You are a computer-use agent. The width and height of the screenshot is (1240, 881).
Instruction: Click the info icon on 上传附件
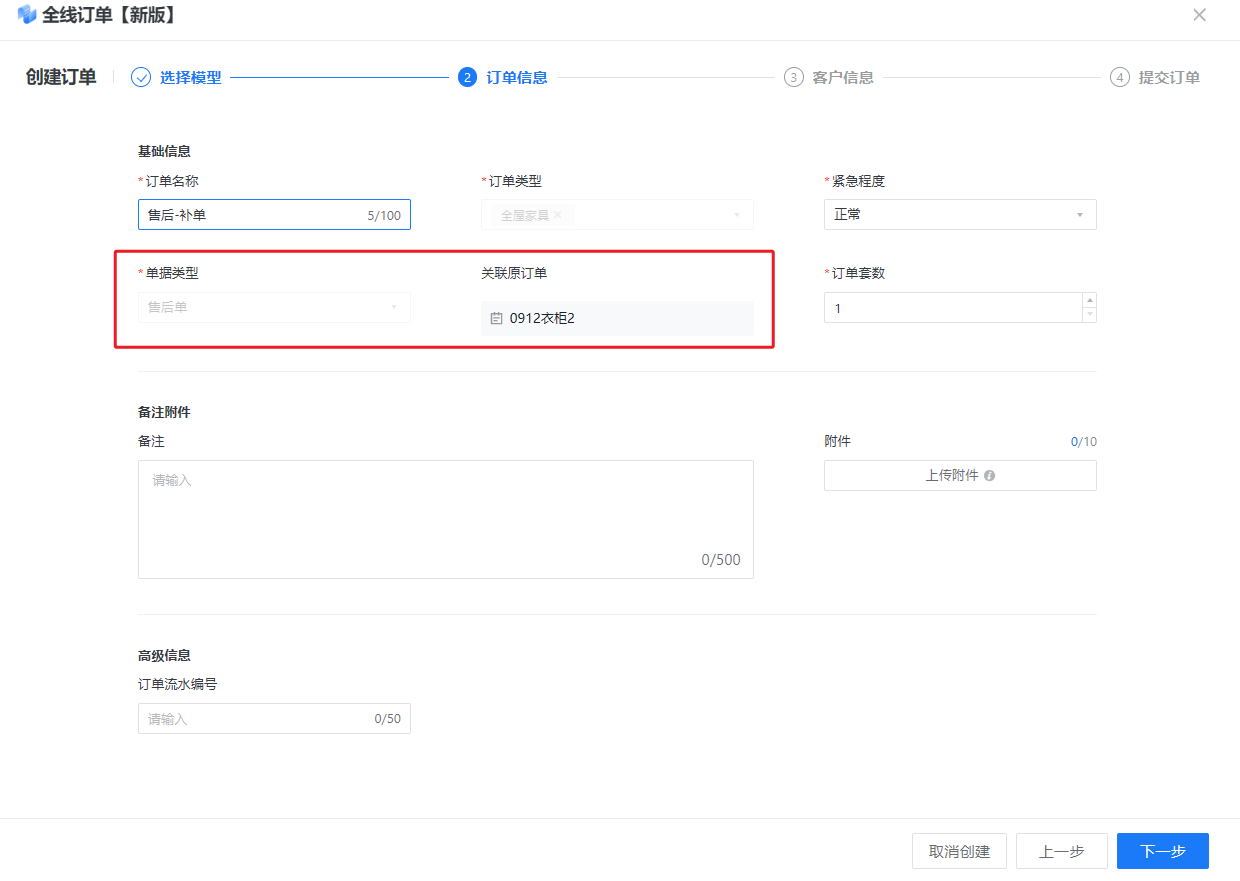click(x=989, y=476)
